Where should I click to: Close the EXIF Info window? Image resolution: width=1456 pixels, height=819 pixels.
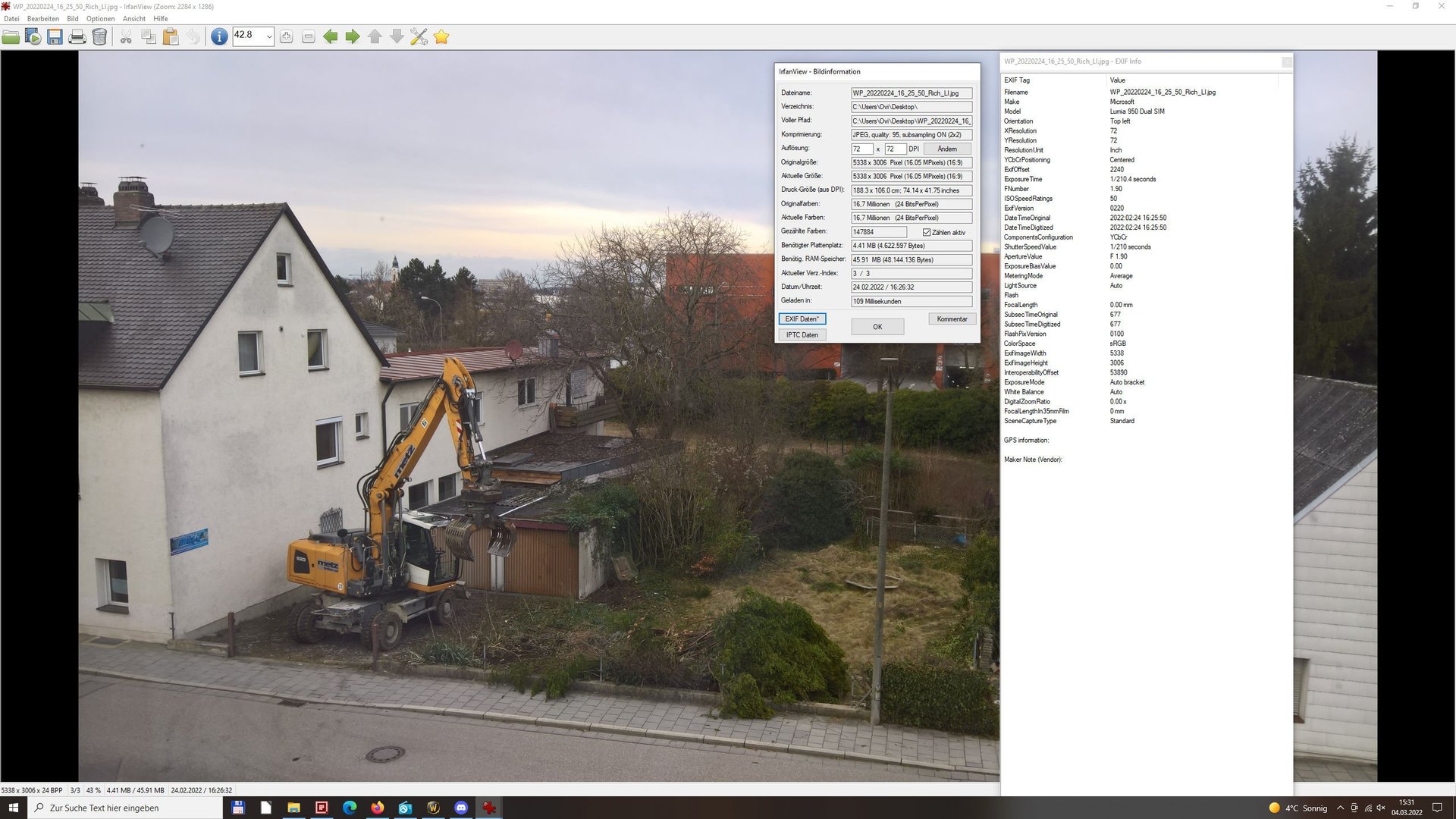pyautogui.click(x=1286, y=61)
